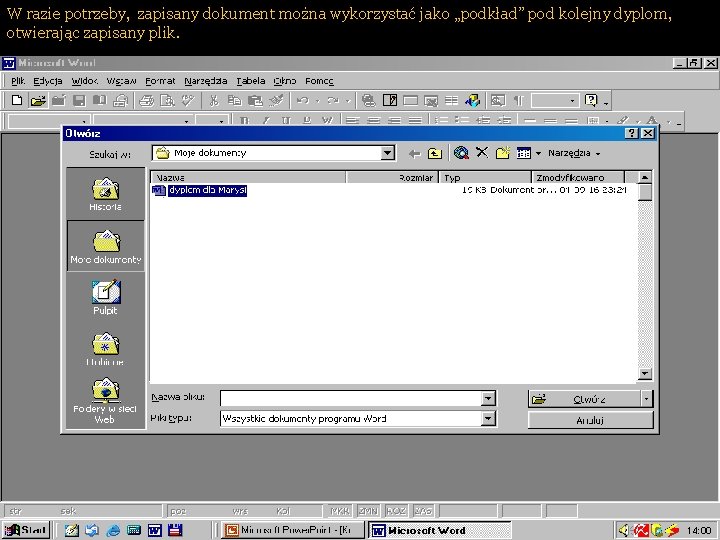Click the Delete X icon in Otwórz dialog
The image size is (720, 540).
[x=482, y=153]
